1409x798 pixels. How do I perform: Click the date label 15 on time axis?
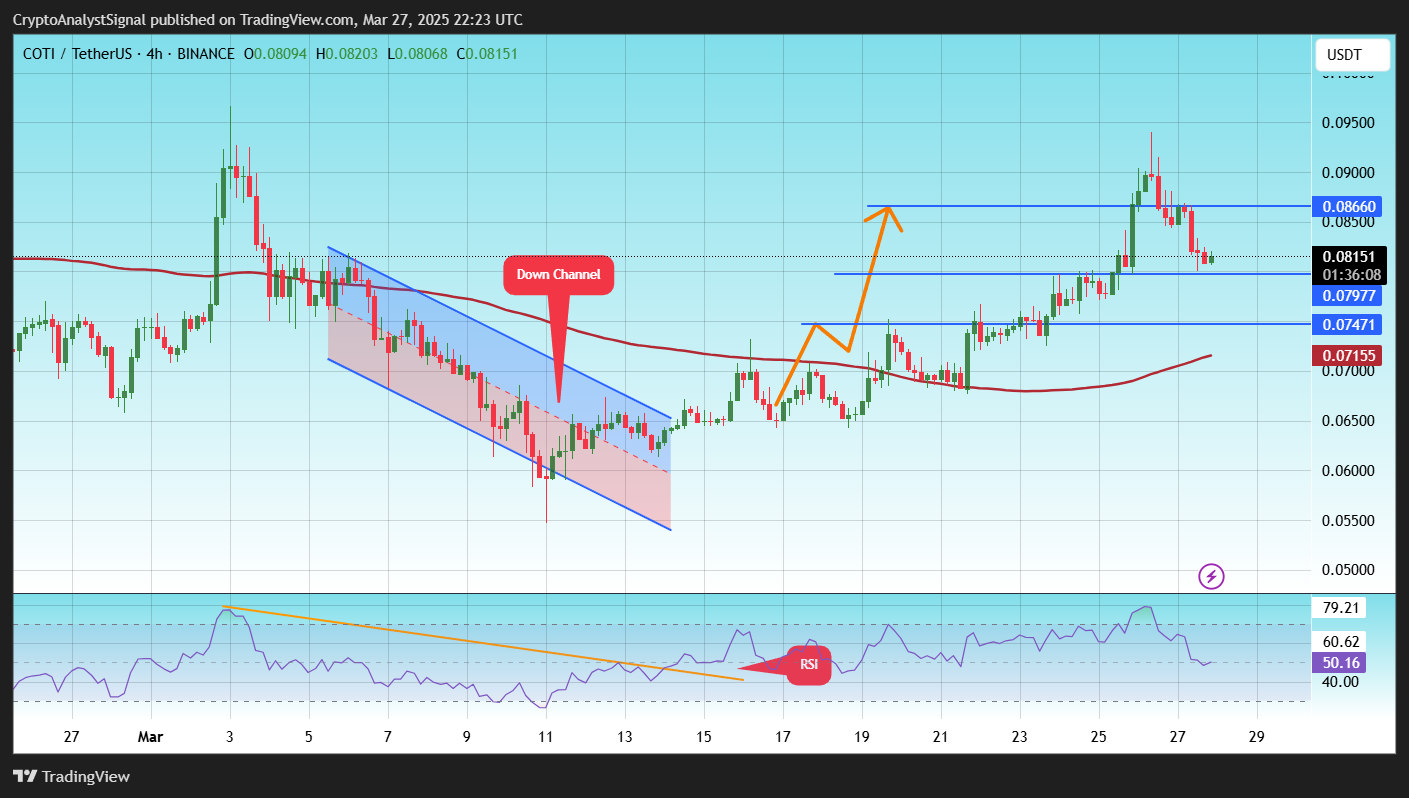704,736
